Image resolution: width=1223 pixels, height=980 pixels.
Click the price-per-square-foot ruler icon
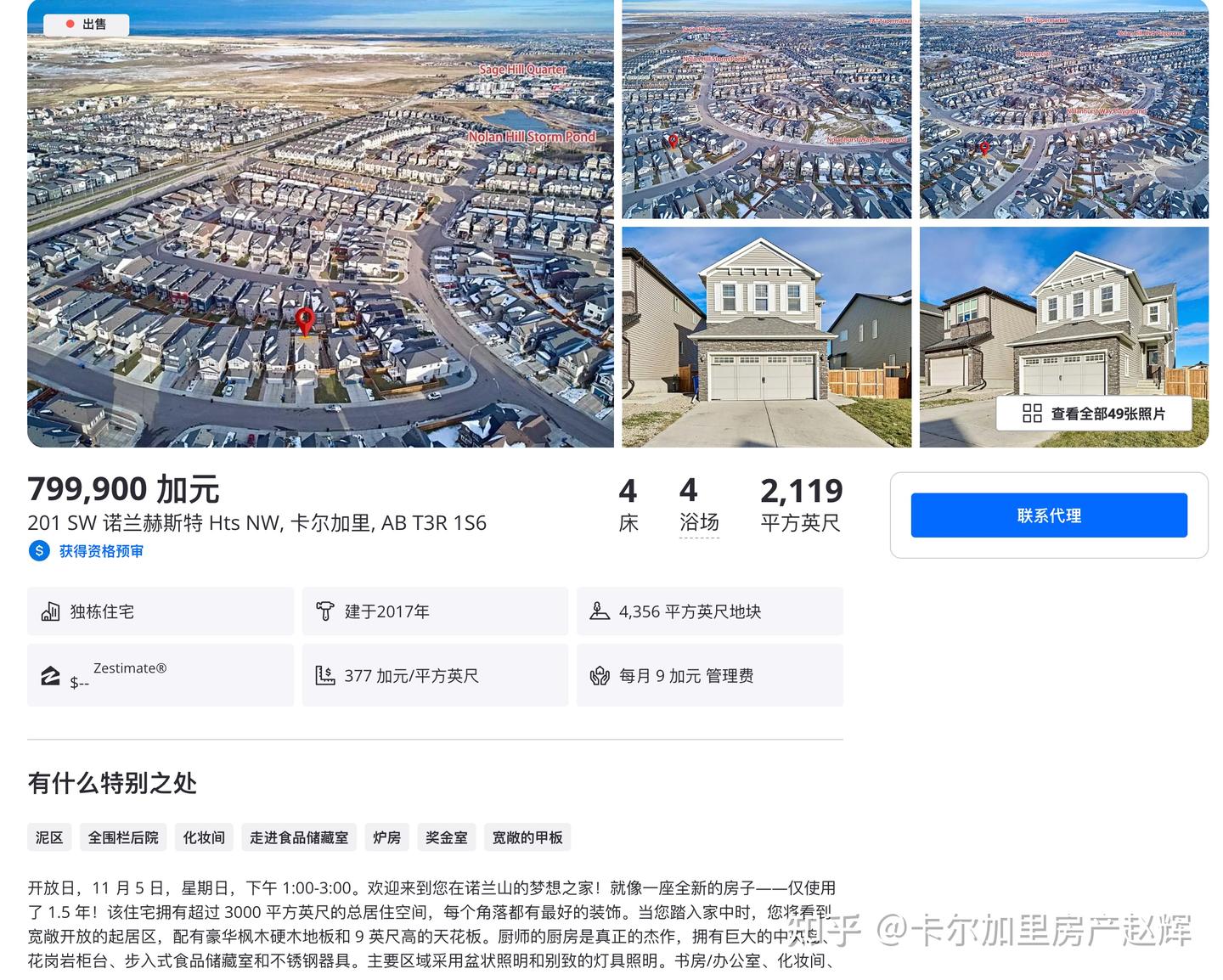[x=324, y=676]
